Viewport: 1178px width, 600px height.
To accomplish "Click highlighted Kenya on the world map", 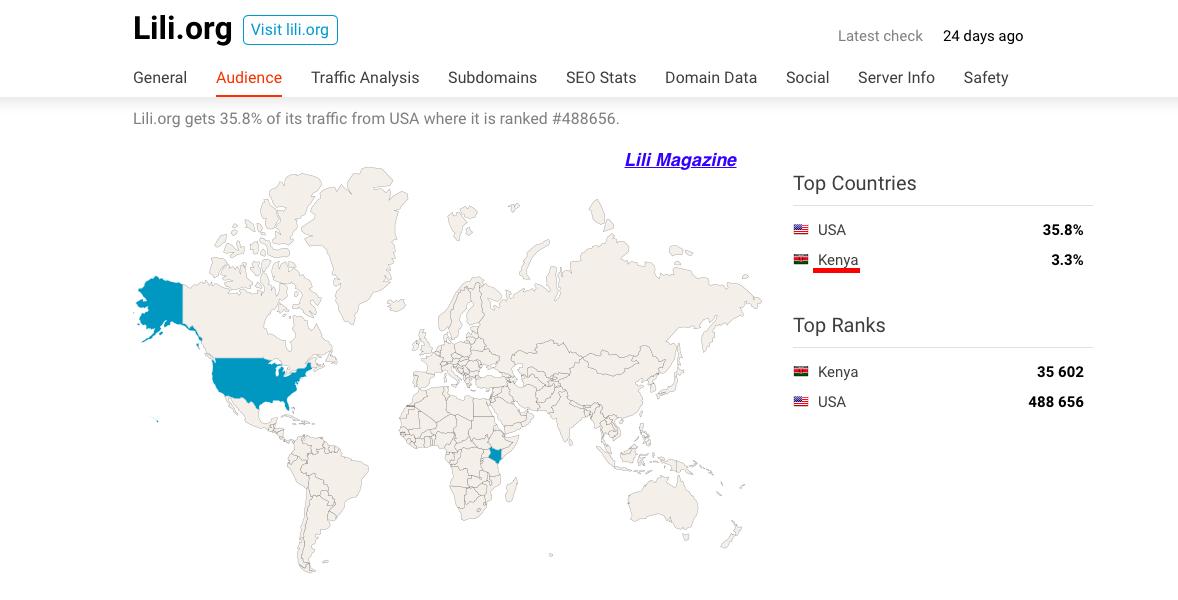I will click(x=495, y=454).
